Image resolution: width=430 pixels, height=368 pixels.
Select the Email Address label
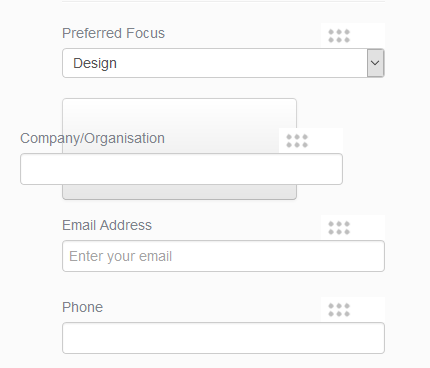click(107, 225)
